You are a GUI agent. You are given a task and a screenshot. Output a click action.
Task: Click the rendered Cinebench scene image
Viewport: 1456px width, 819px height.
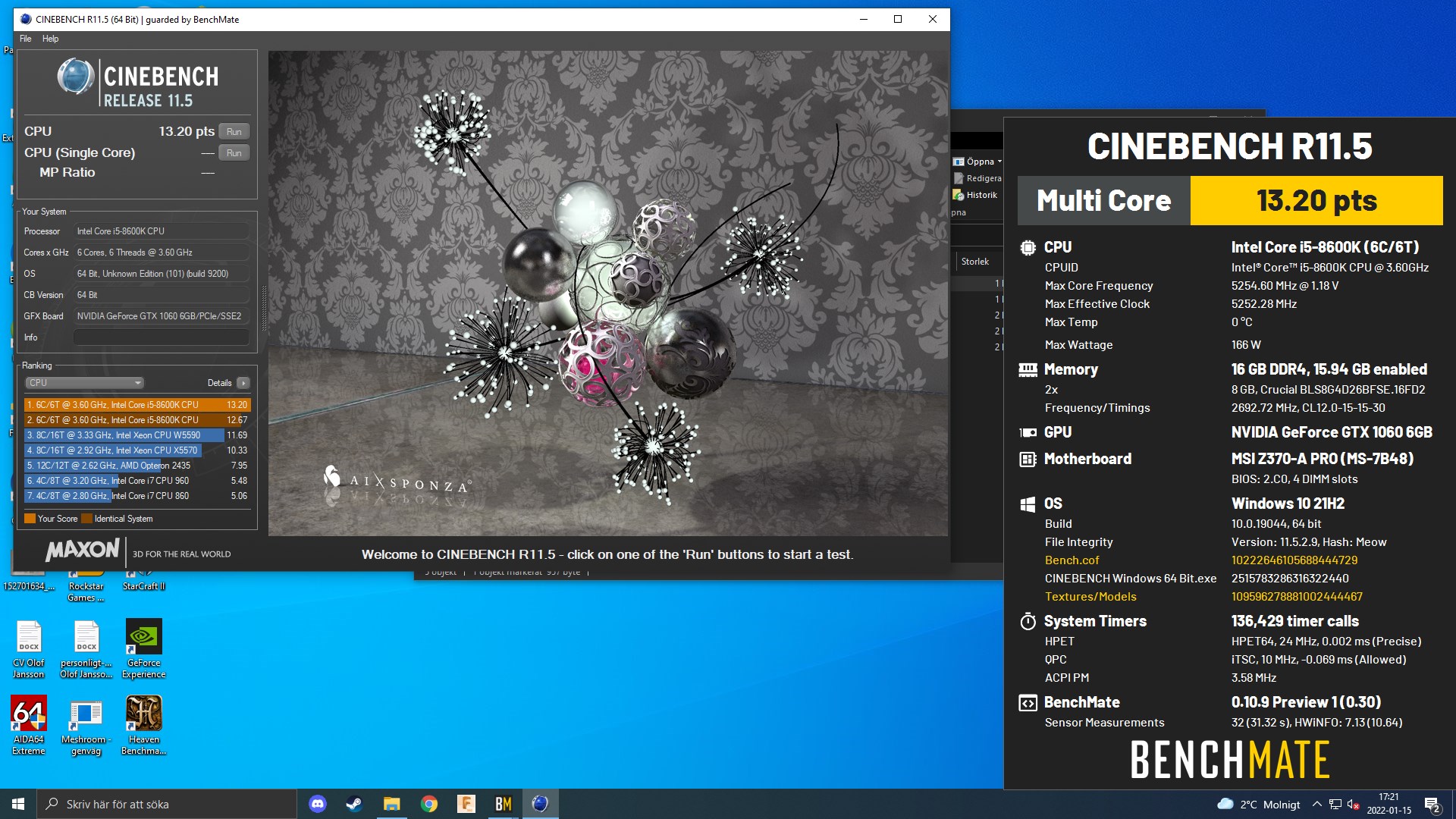point(608,293)
